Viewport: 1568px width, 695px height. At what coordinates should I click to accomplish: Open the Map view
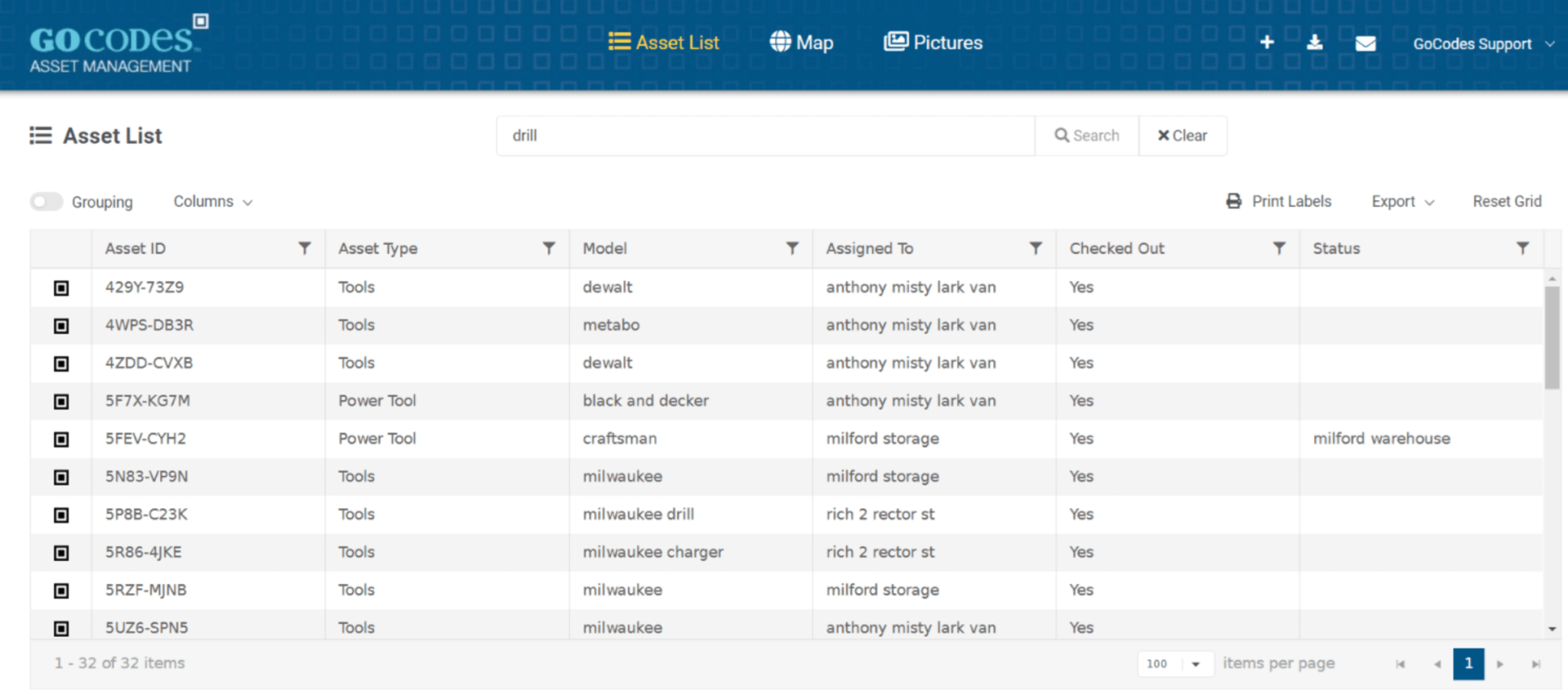(x=801, y=42)
